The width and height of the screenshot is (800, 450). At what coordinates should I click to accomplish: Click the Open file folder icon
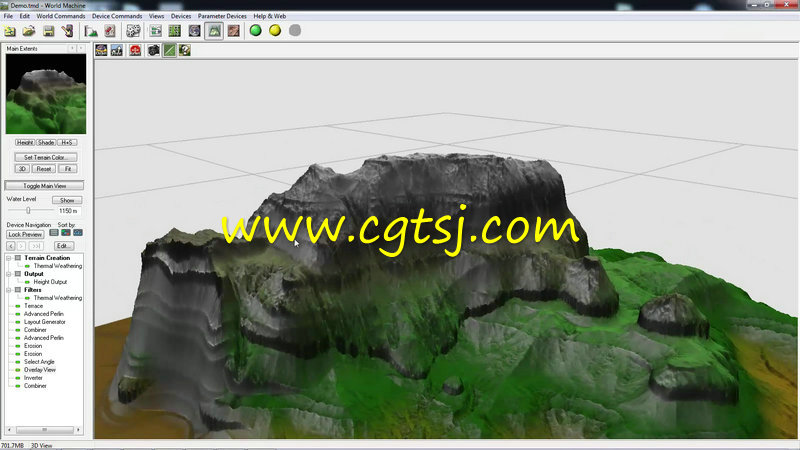29,31
